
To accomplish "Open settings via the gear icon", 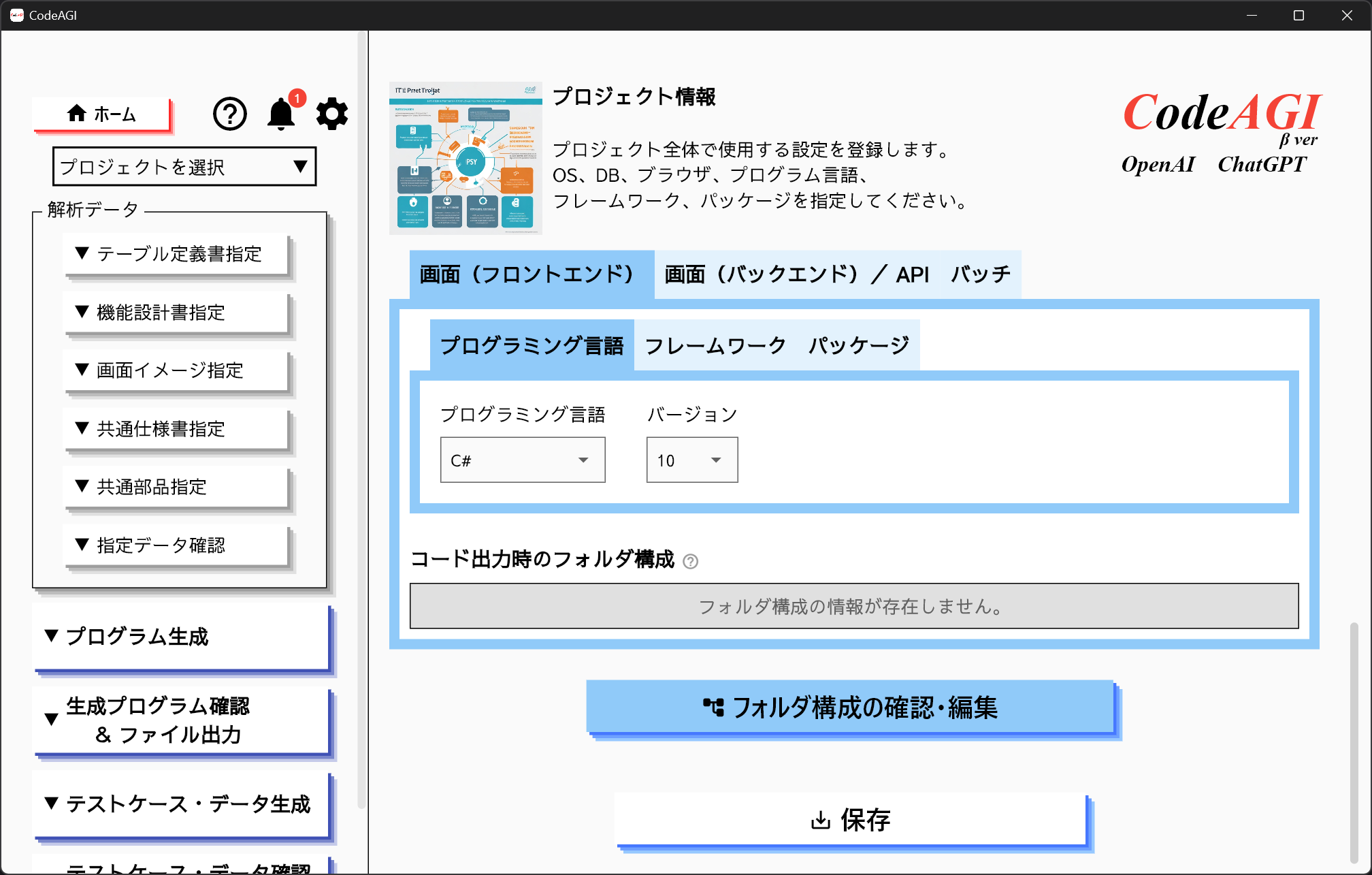I will tap(332, 114).
